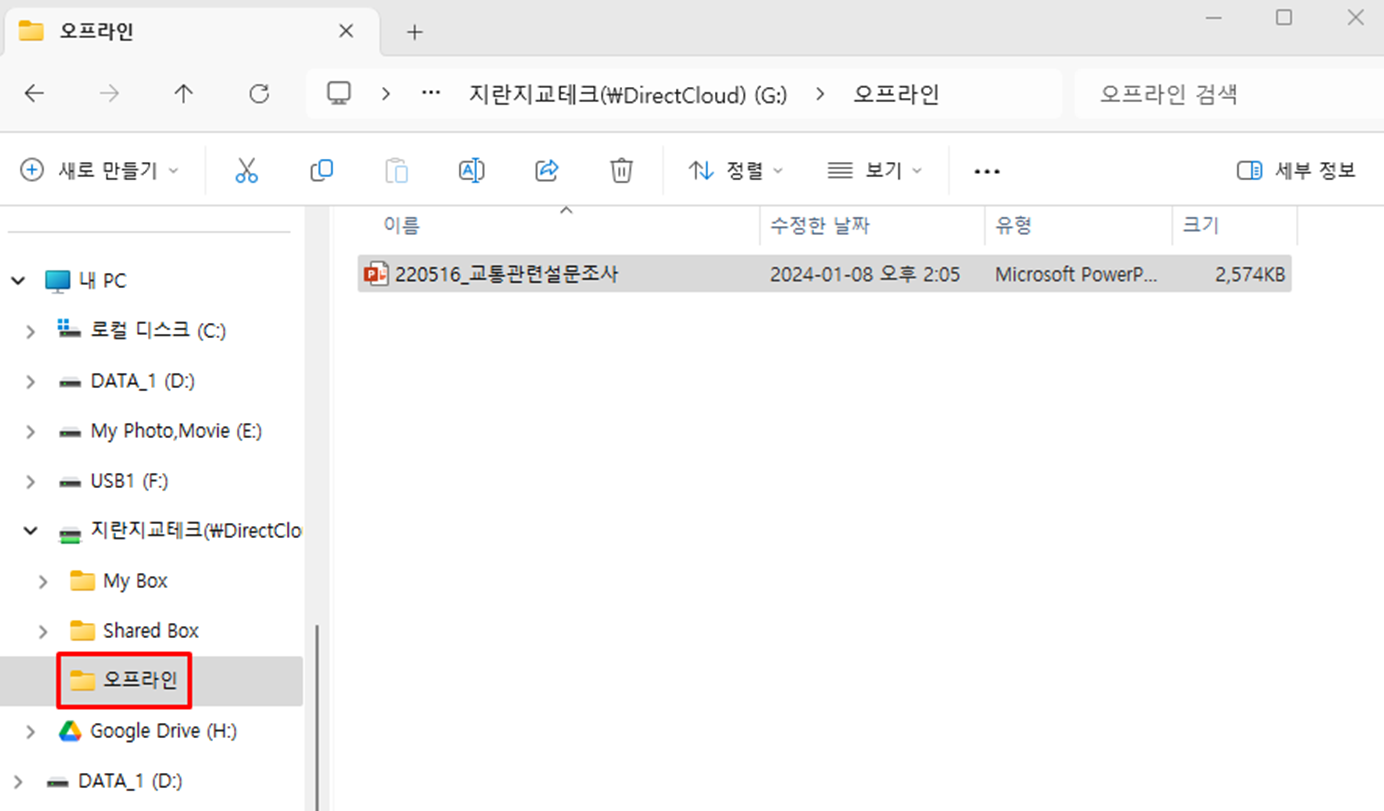Go up one folder level
Image resolution: width=1384 pixels, height=811 pixels.
tap(183, 94)
